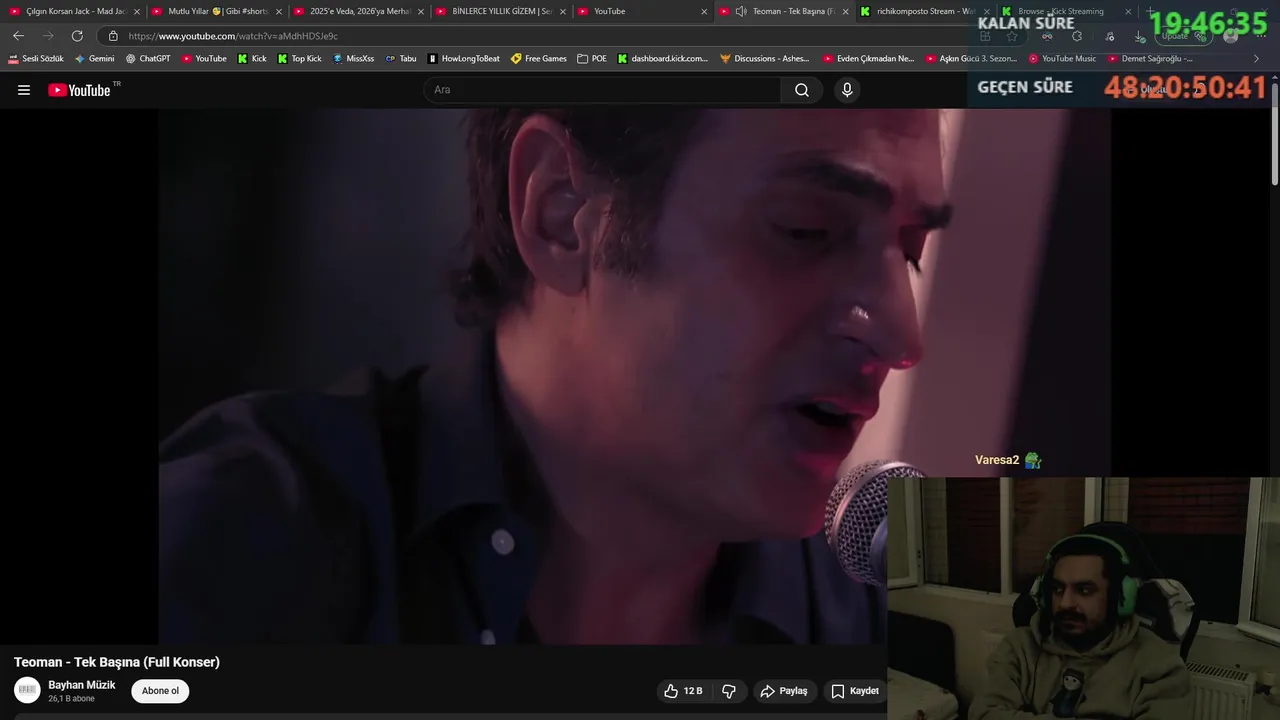Open Top Kick bookmark
Screen dimensions: 1280x720
click(299, 59)
